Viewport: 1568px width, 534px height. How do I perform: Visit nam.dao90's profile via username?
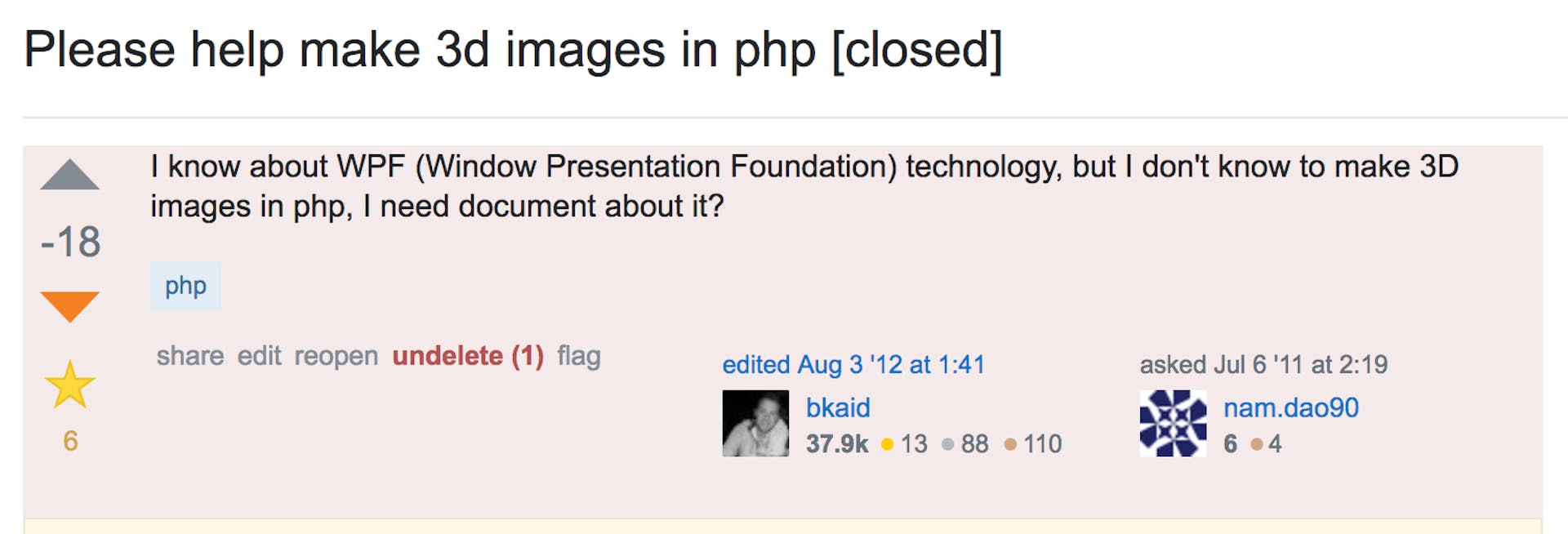coord(1290,407)
